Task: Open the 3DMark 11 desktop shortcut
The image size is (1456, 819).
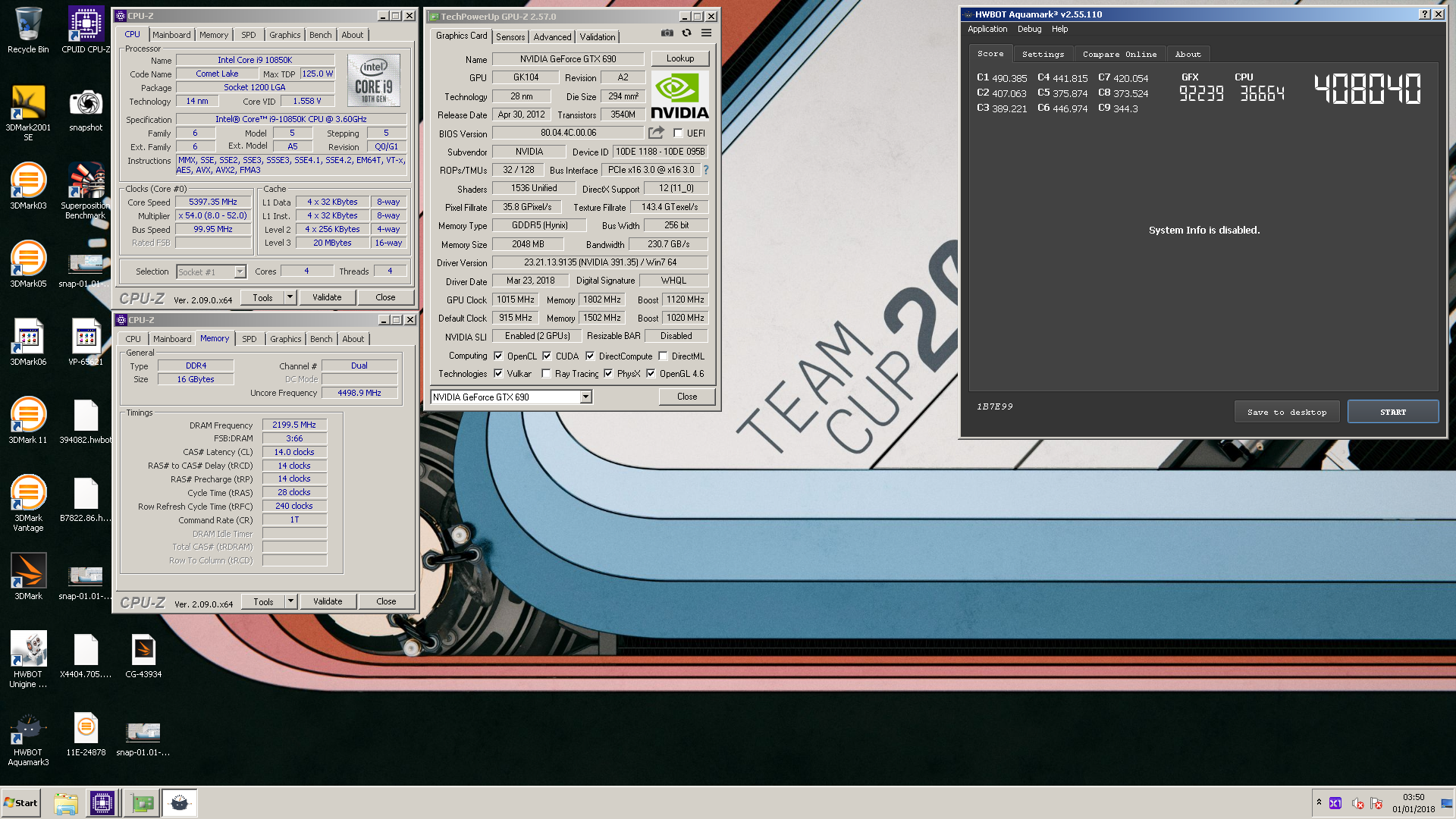Action: pos(28,421)
